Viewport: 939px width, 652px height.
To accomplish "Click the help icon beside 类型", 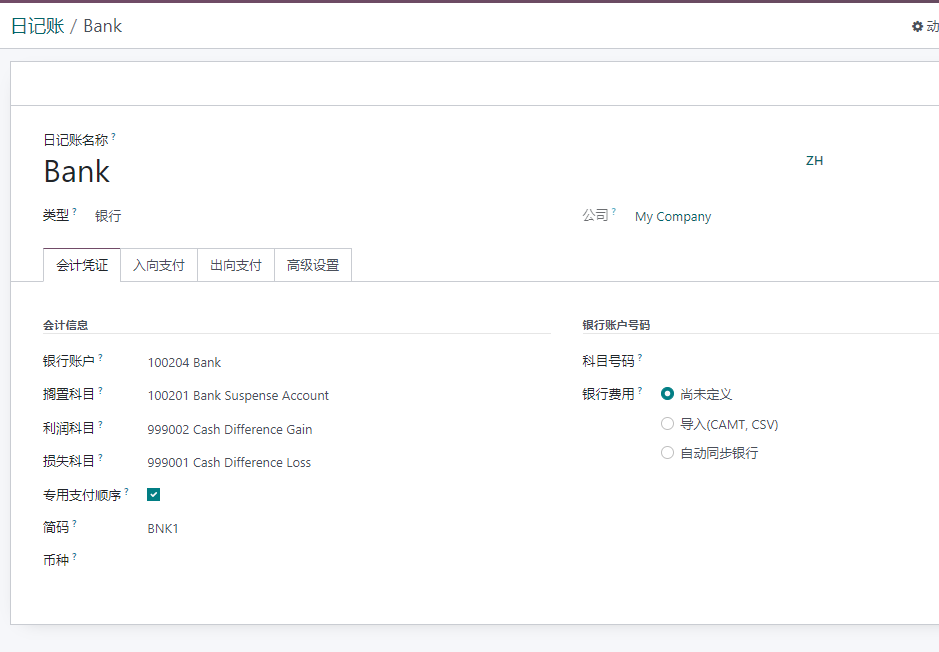I will (x=74, y=211).
